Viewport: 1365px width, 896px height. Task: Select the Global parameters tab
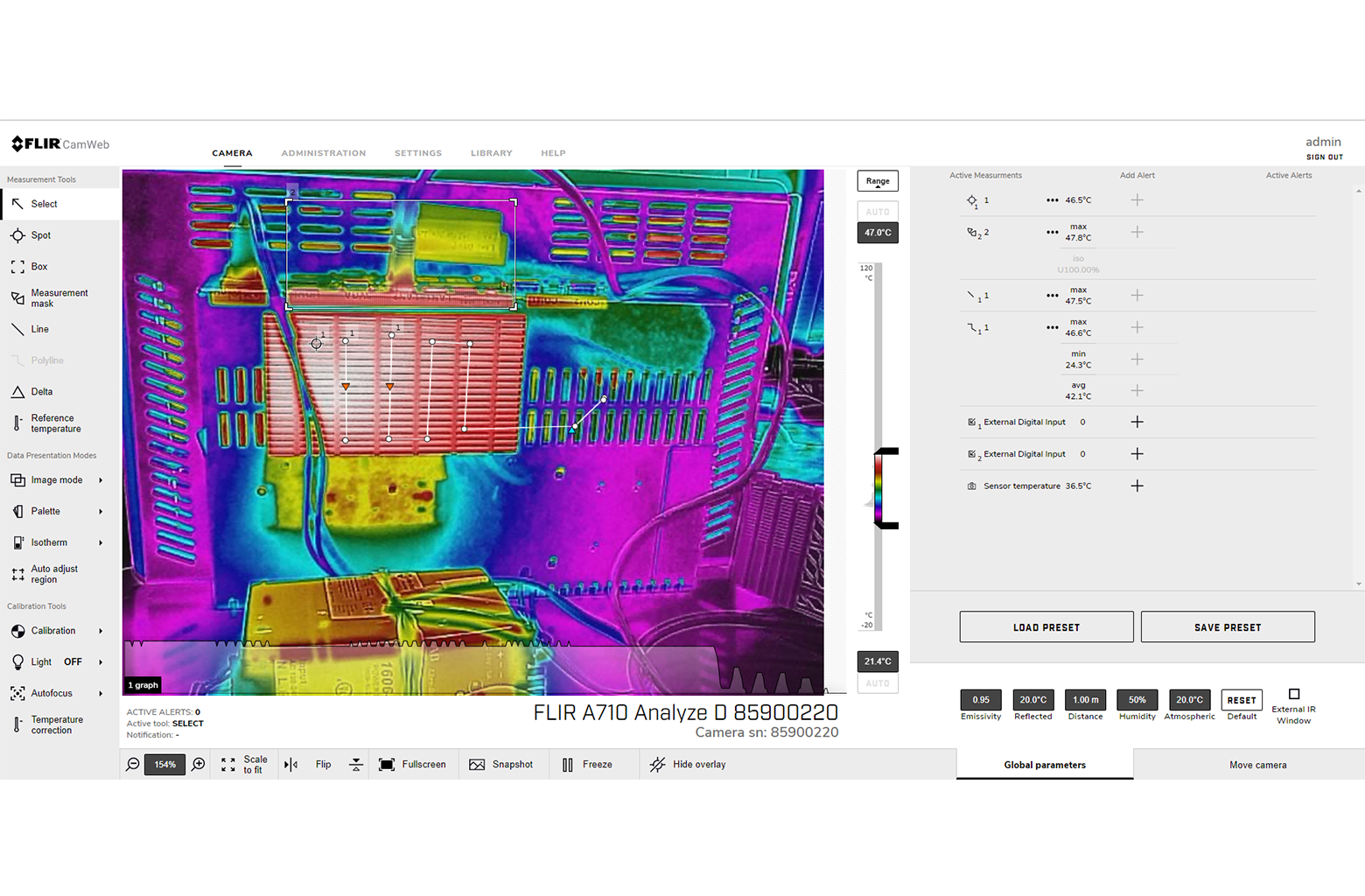point(1045,765)
